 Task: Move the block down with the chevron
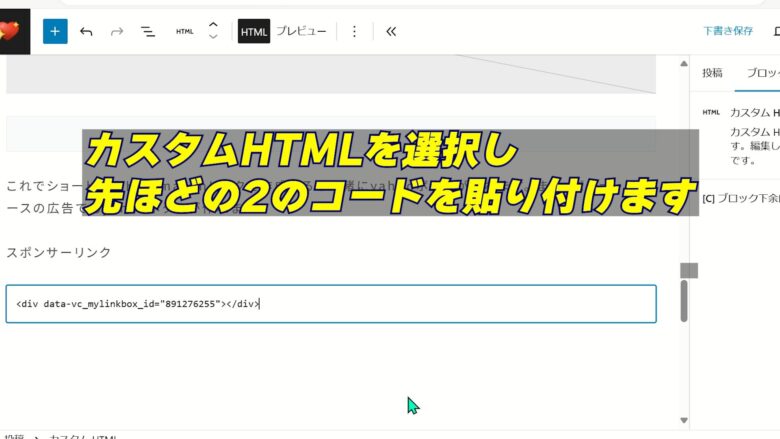point(213,38)
